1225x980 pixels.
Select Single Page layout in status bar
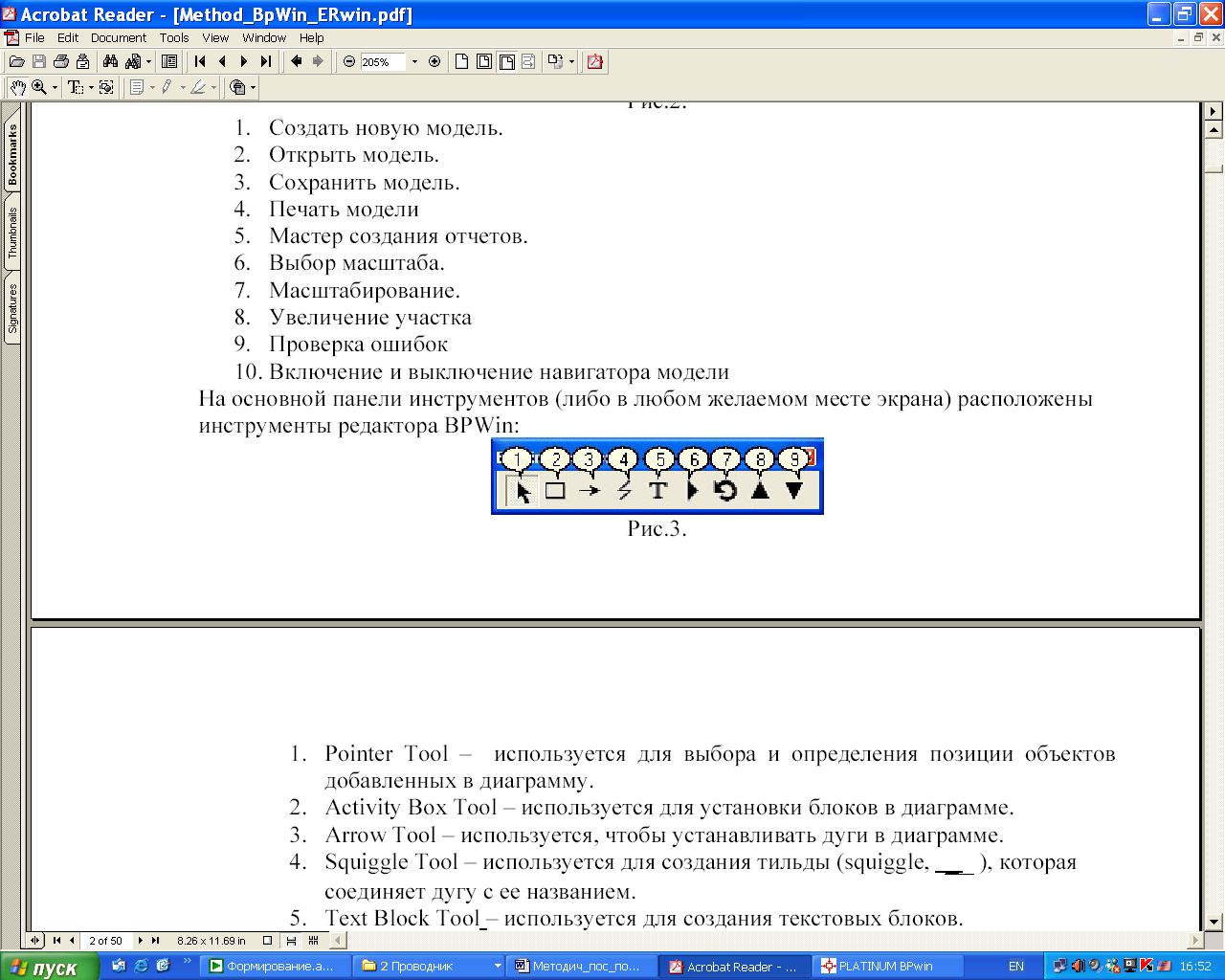(x=267, y=941)
